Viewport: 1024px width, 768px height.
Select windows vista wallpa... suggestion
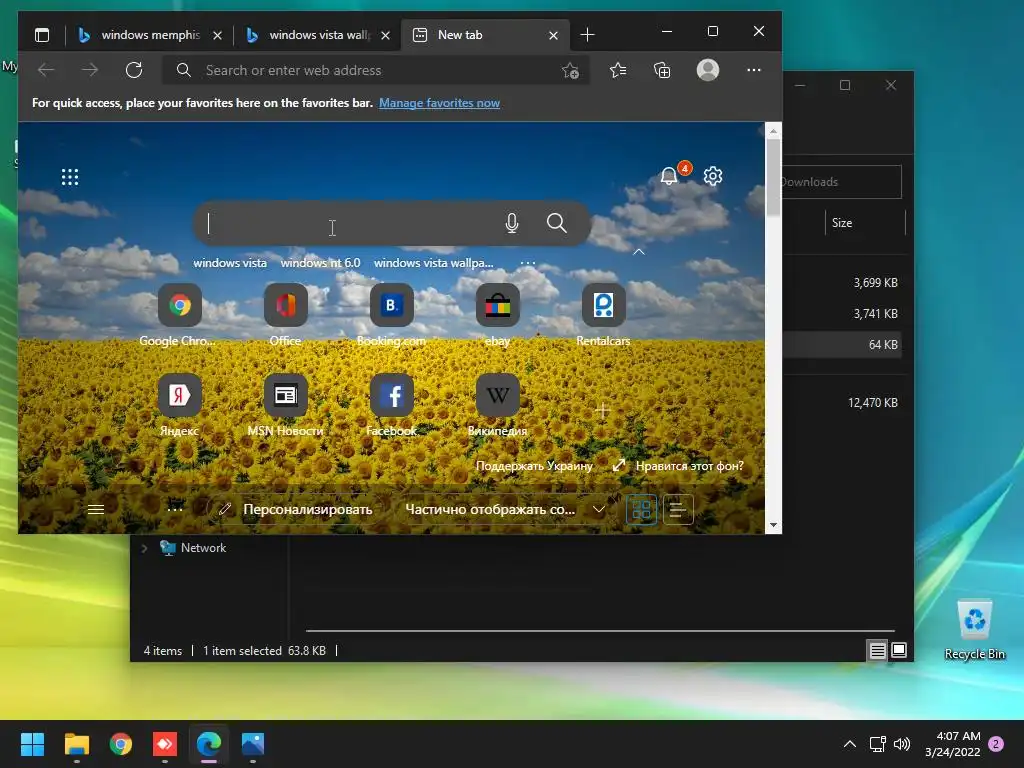click(x=433, y=263)
